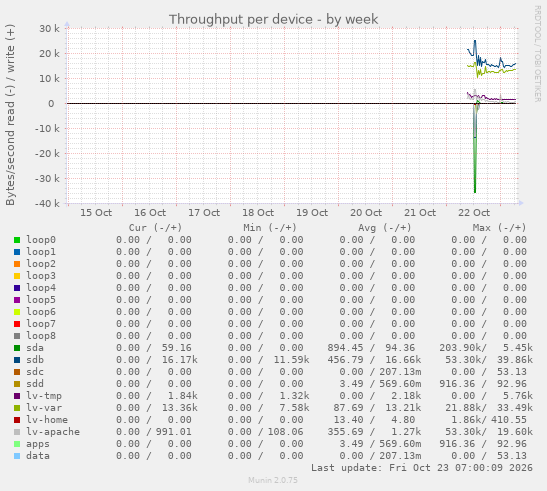The image size is (547, 491).
Task: Click the 'sda' legend label
Action: coord(35,348)
